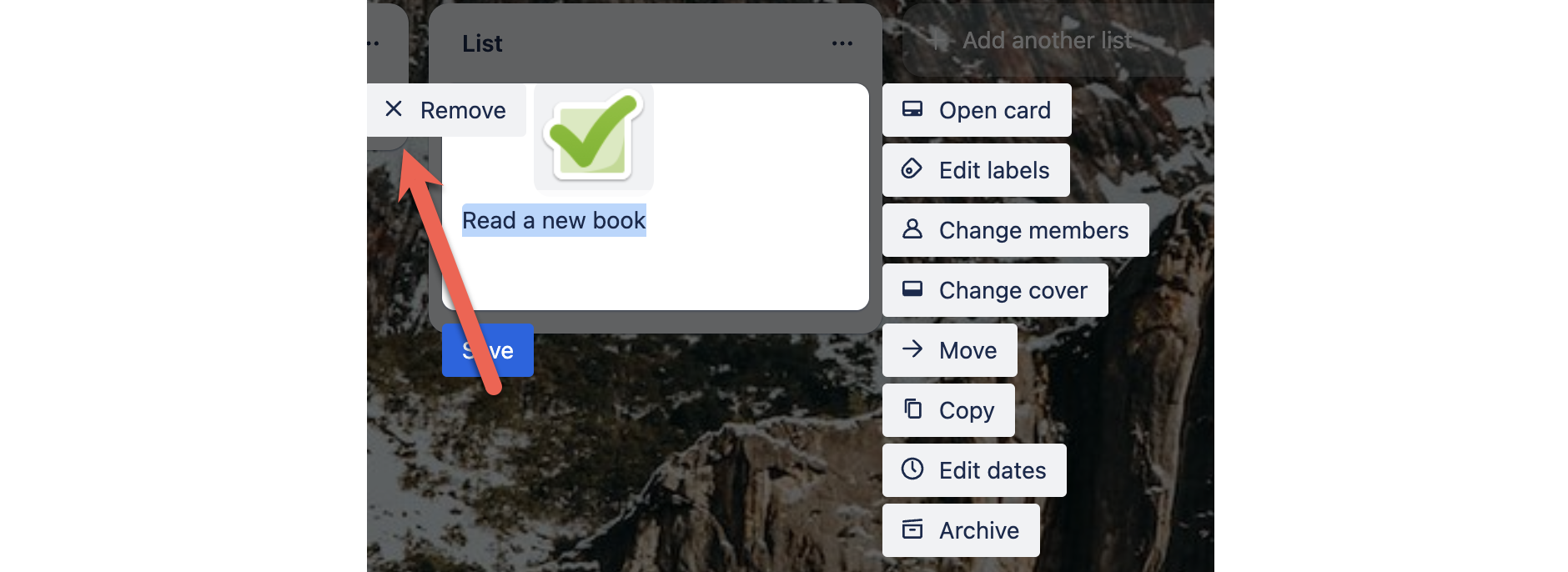Click the blue Save button
Image resolution: width=1568 pixels, height=572 pixels.
tap(488, 350)
